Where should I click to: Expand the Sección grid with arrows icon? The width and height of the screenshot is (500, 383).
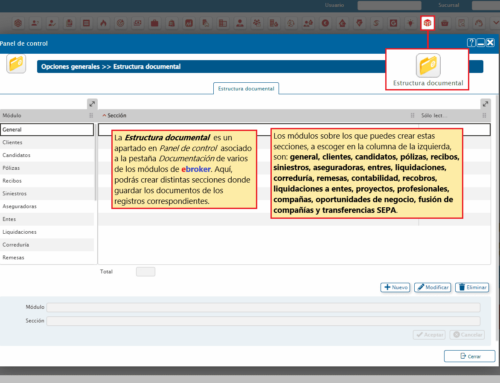click(x=485, y=104)
